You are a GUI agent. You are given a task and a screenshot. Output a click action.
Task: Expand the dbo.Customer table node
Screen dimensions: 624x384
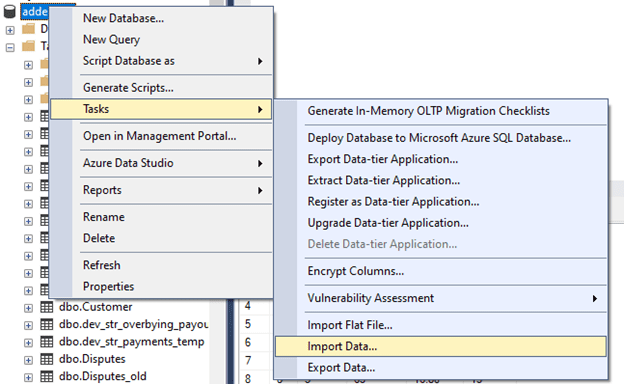click(28, 308)
